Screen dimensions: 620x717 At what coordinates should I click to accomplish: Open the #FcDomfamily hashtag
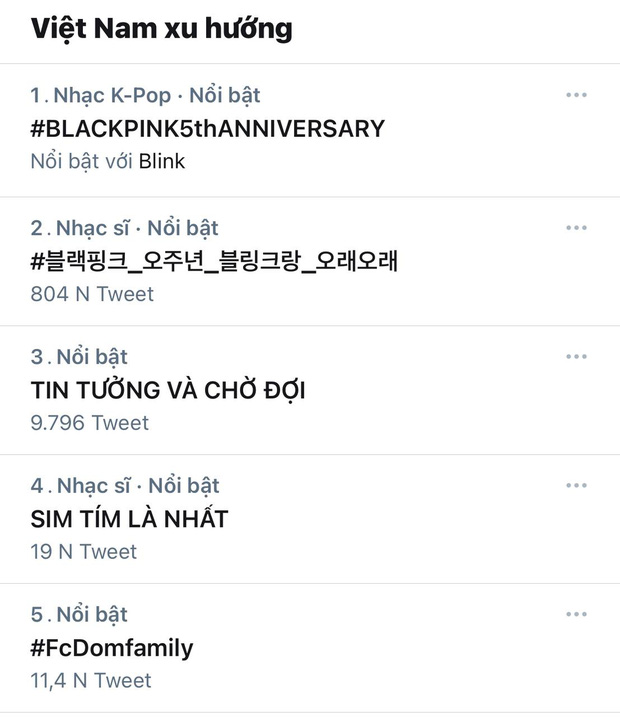click(x=112, y=648)
